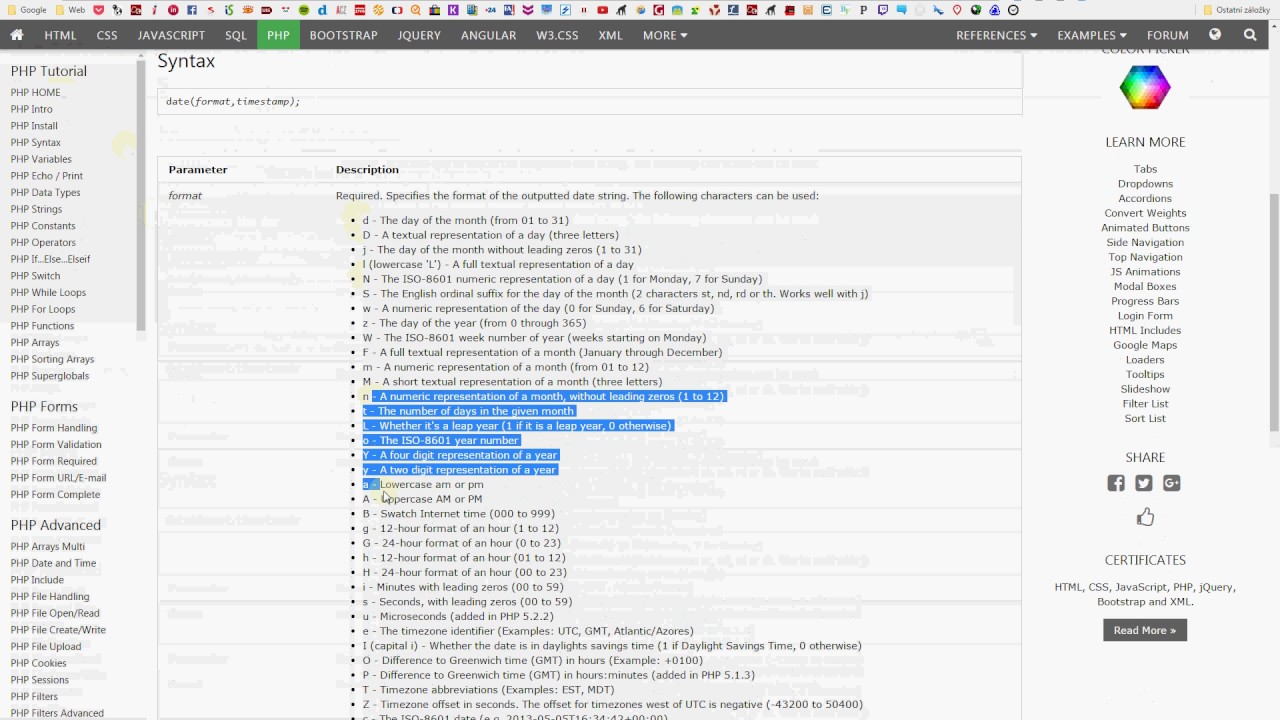Open the Login Form how-to link
Screen dimensions: 1280x720
point(1145,316)
